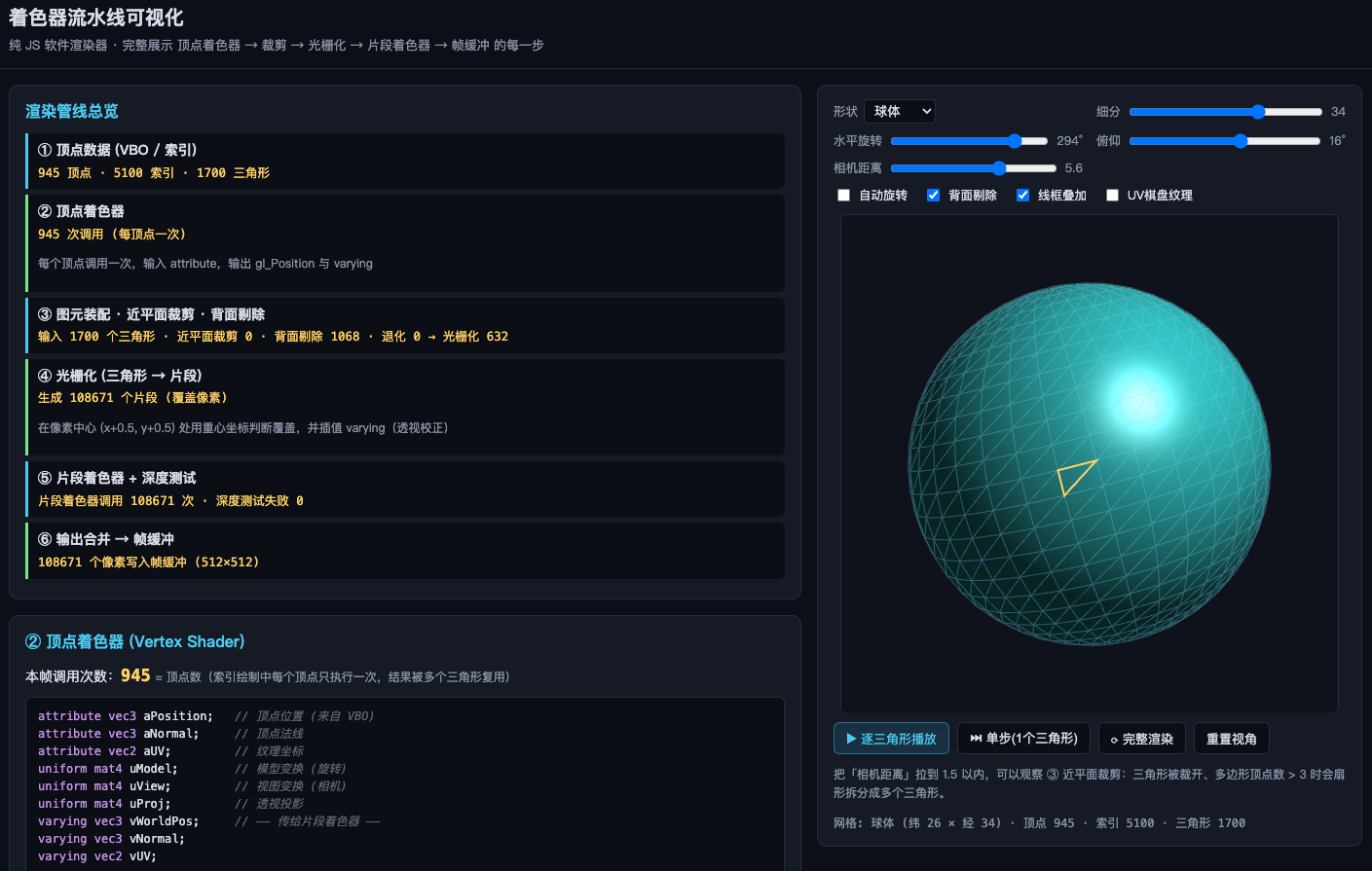1372x871 pixels.
Task: Click the 背面剔除 1068 stats line
Action: [x=273, y=337]
